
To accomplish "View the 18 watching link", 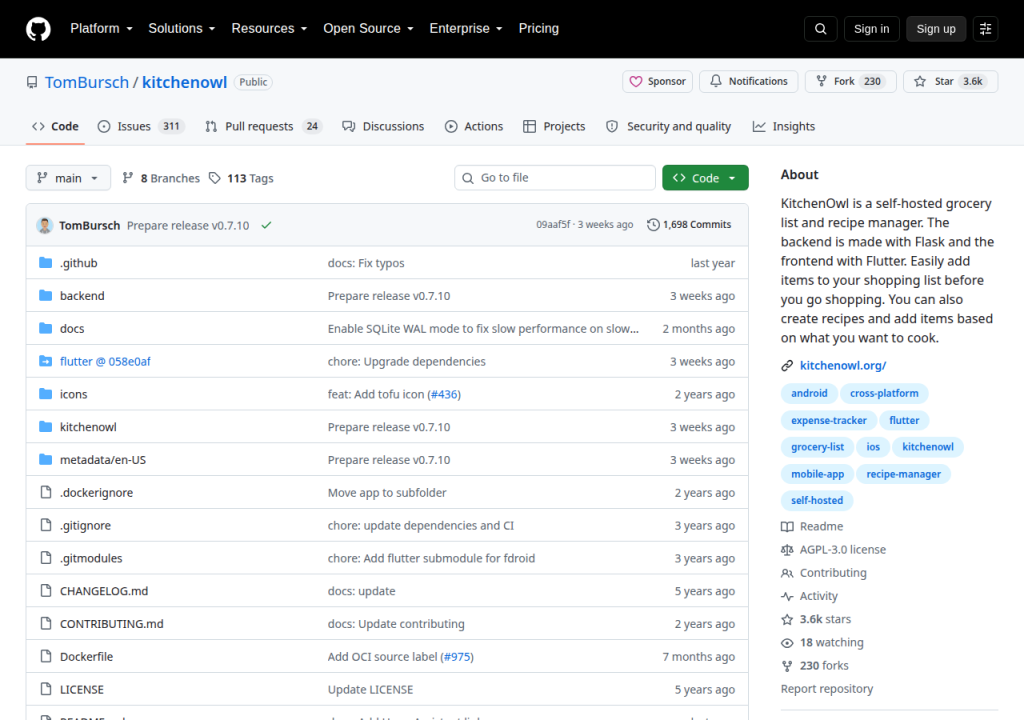I will click(822, 643).
